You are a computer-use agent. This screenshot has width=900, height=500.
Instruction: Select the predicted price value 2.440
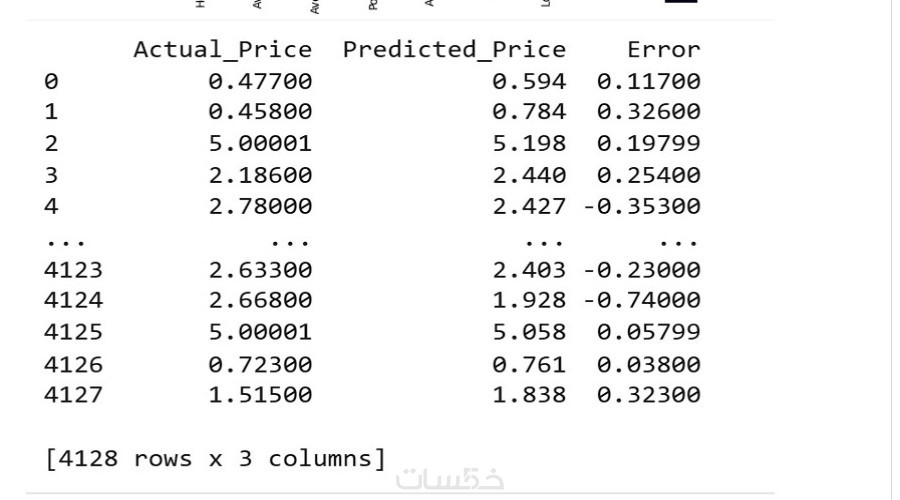[528, 175]
